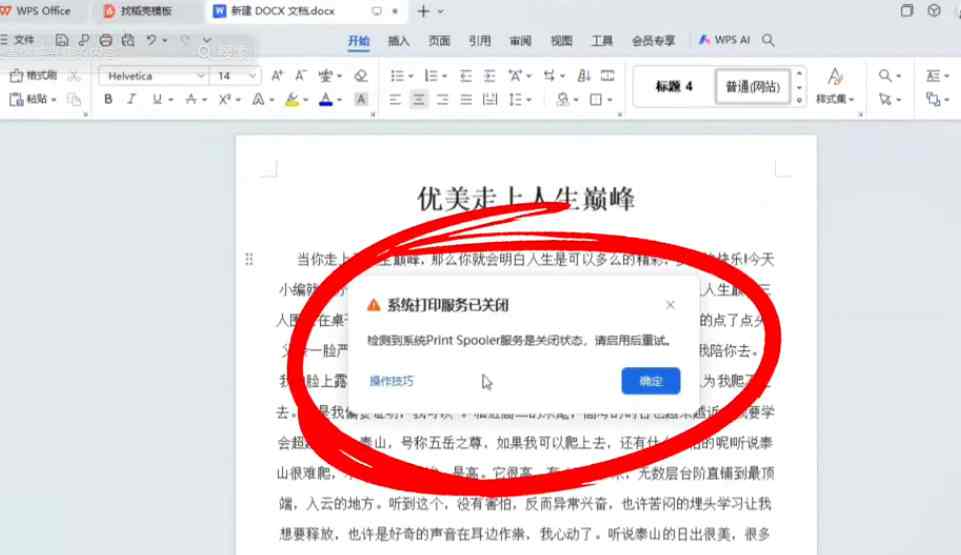Click 确定 button in the dialog

point(650,381)
